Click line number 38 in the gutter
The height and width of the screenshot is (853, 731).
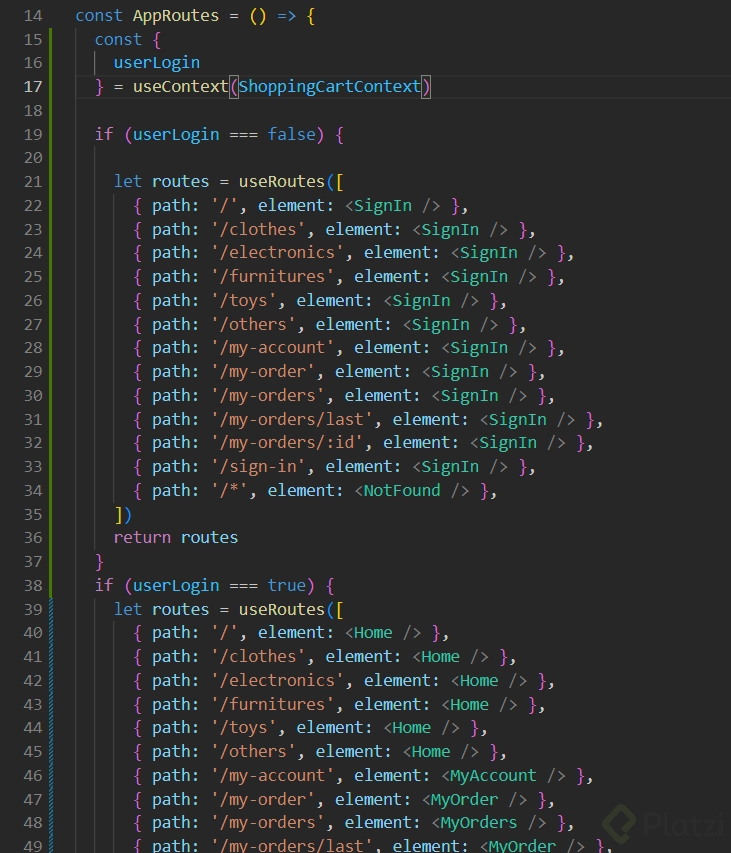[33, 585]
